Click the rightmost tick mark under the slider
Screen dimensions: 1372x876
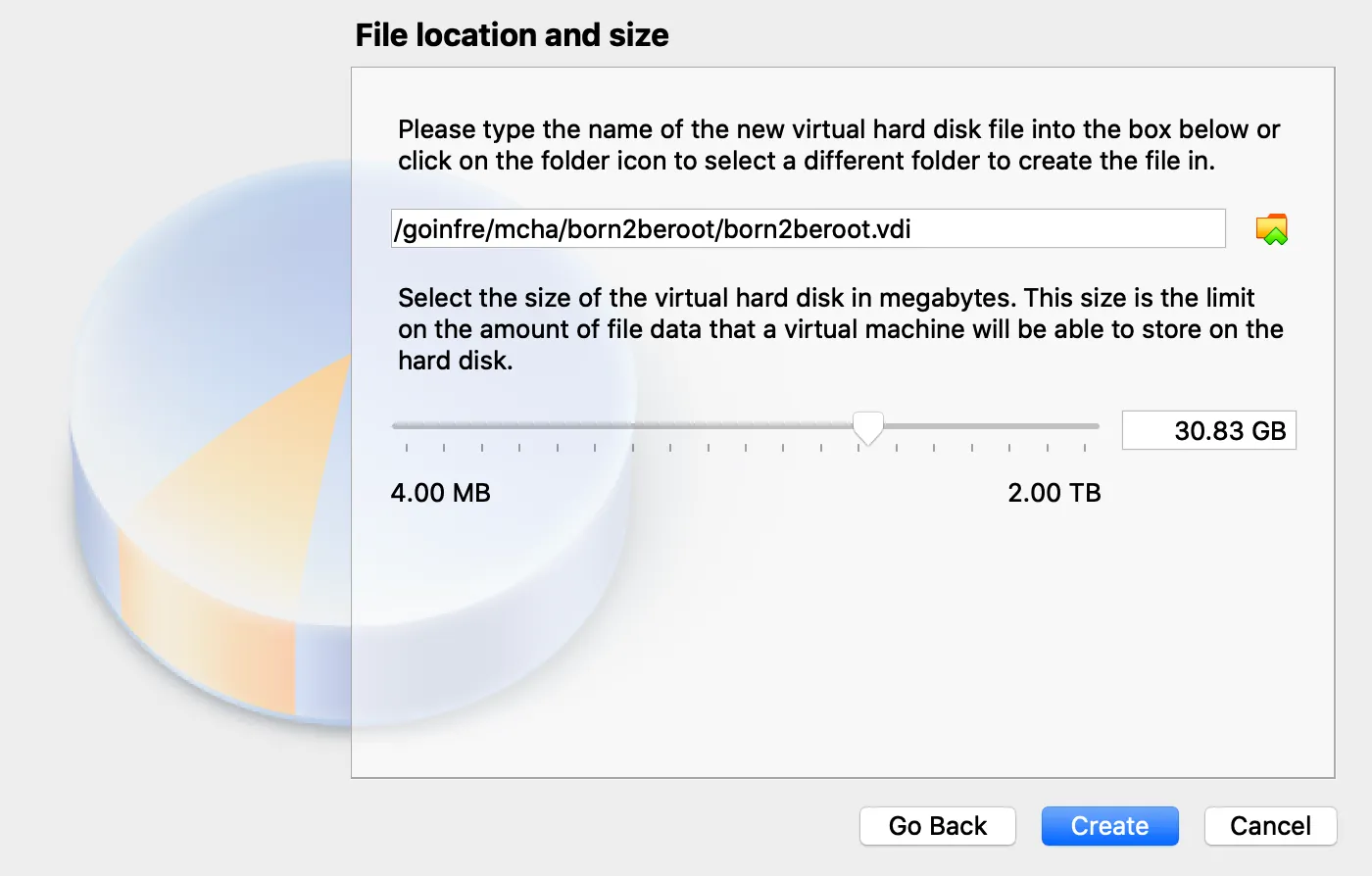(1085, 448)
